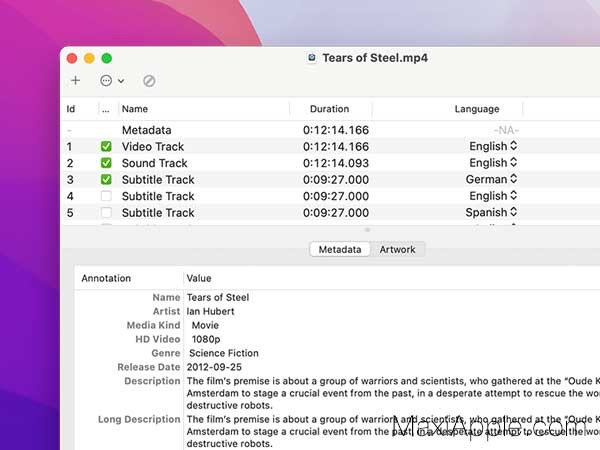Open the ellipsis circle actions menu
Screen dimensions: 600x450
tap(112, 81)
